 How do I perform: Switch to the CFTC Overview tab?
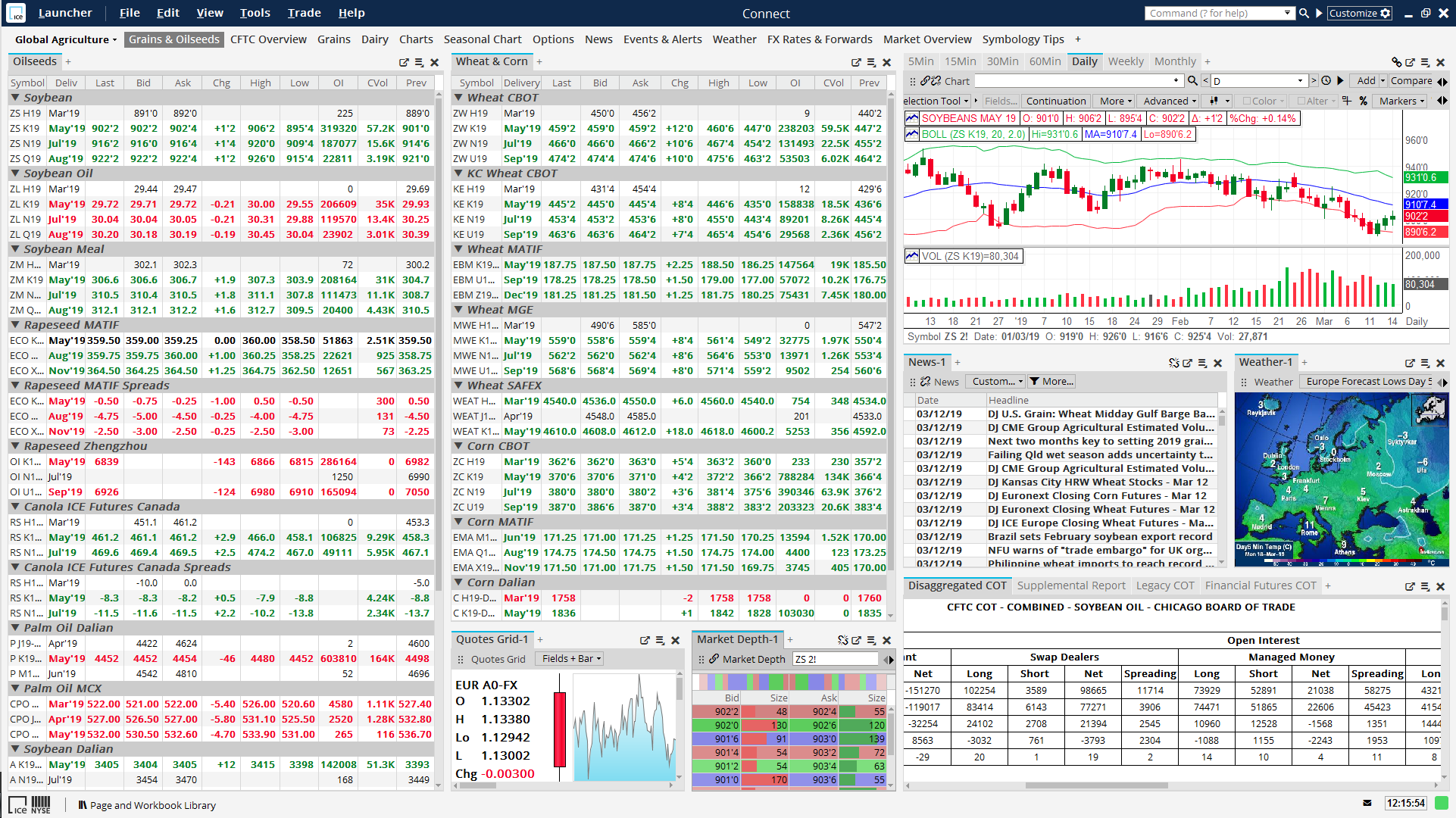(x=268, y=39)
